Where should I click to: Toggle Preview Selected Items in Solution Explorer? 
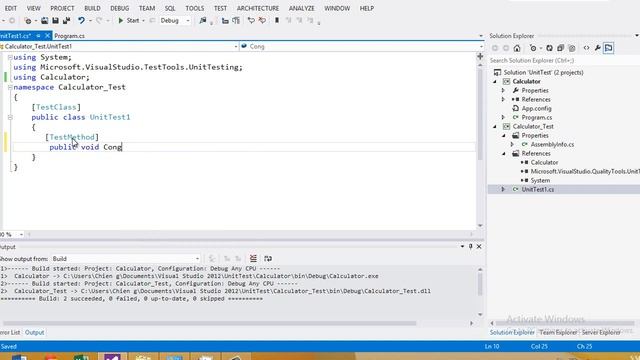tap(609, 48)
